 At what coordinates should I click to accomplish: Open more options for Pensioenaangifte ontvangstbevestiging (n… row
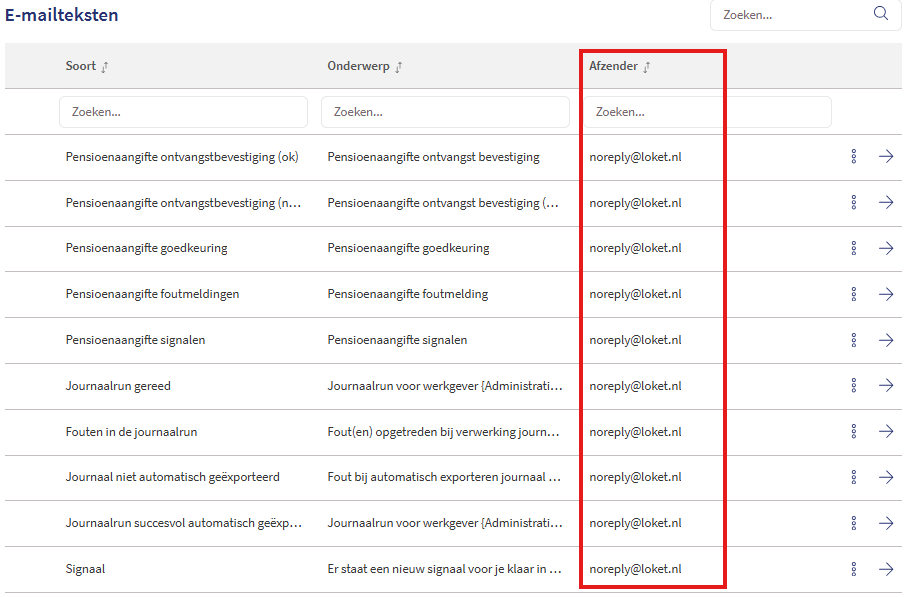coord(854,202)
